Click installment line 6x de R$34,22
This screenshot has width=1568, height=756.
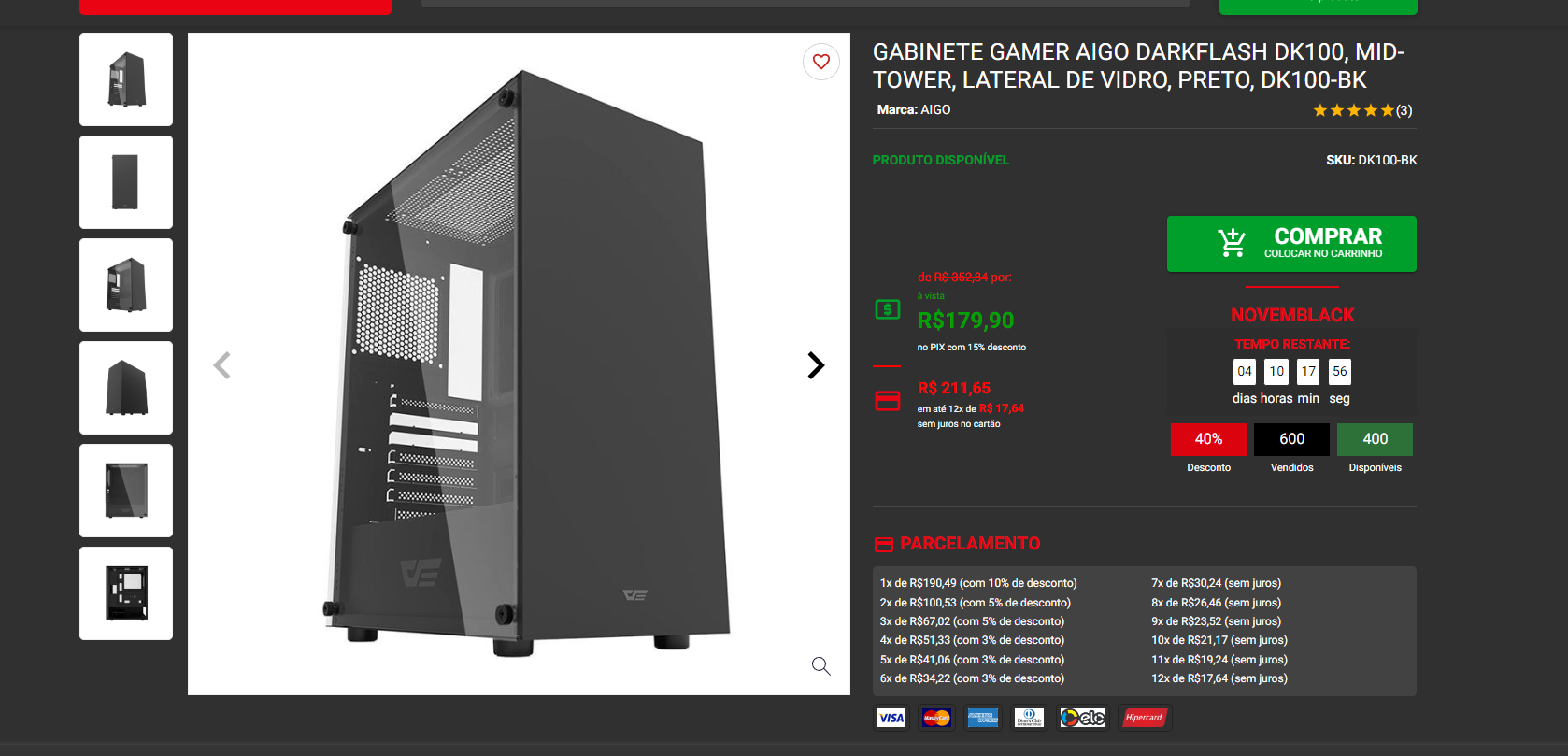(972, 678)
